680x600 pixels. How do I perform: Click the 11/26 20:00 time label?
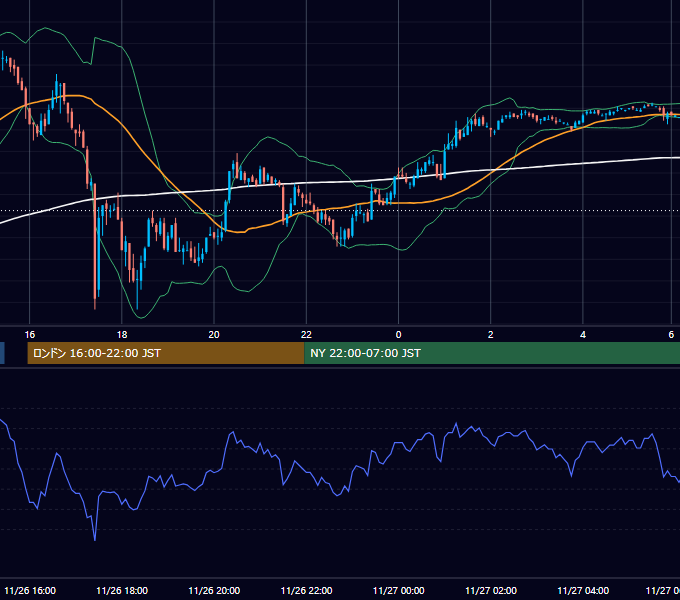click(214, 590)
